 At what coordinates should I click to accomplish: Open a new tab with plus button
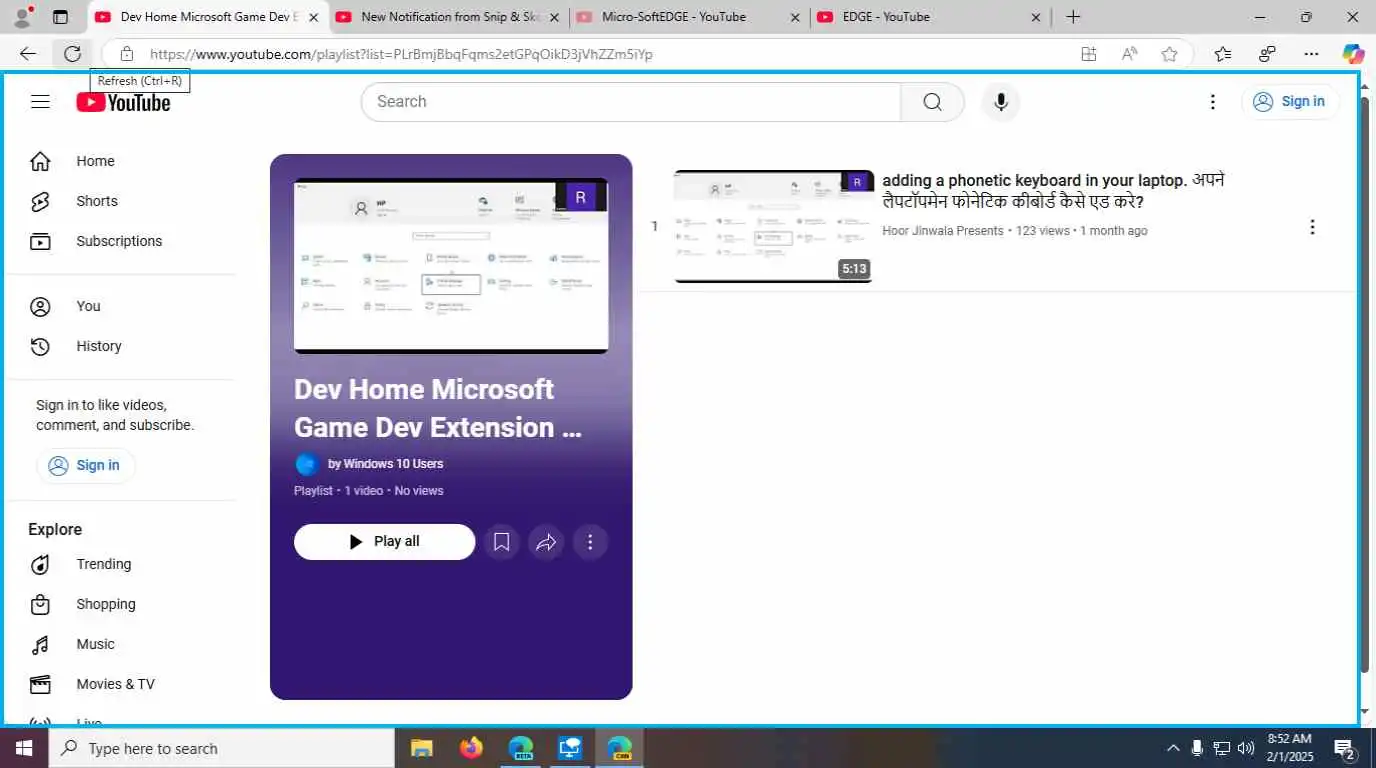[x=1073, y=17]
